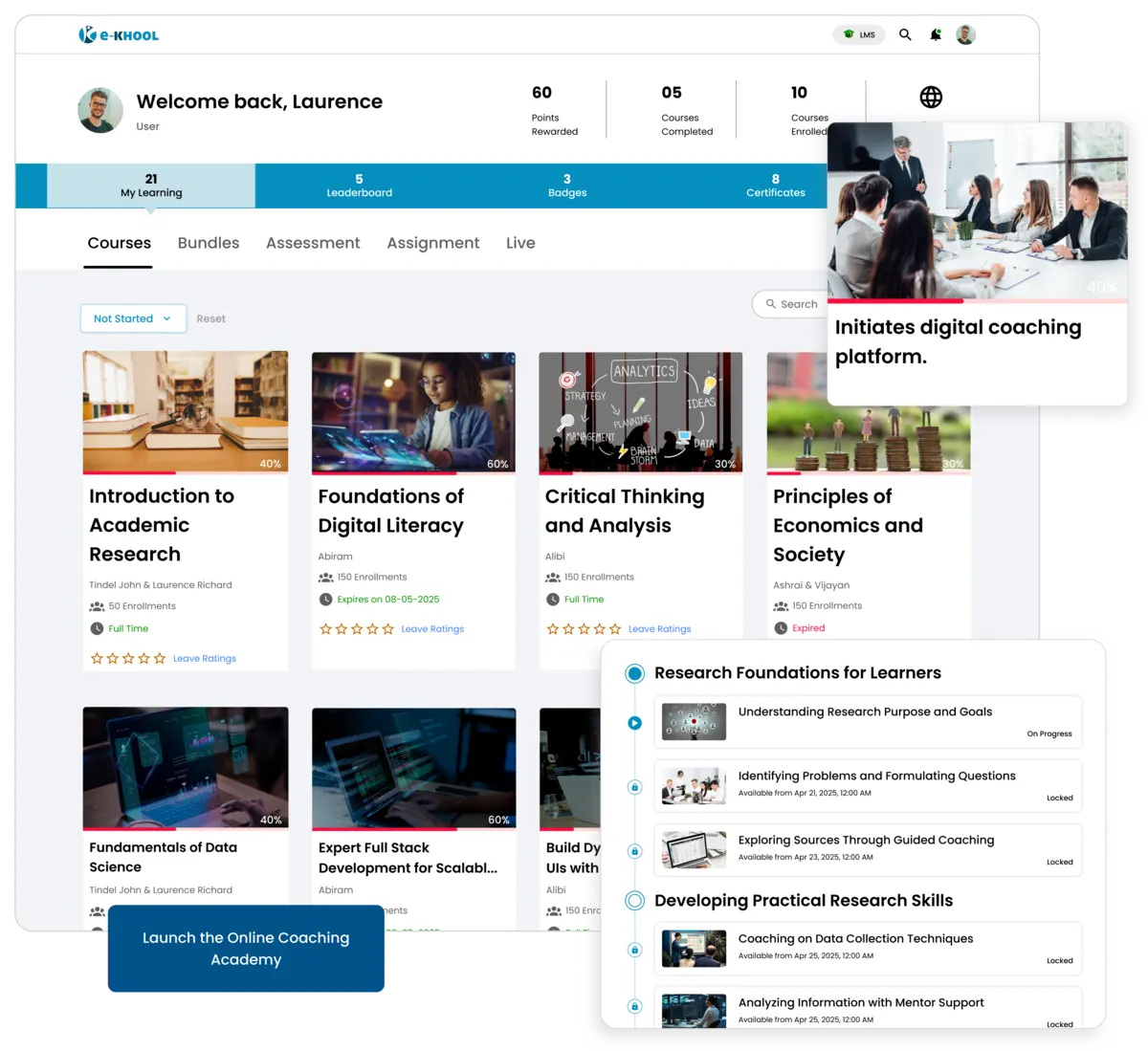Open the profile avatar menu
1148x1051 pixels.
[x=965, y=34]
